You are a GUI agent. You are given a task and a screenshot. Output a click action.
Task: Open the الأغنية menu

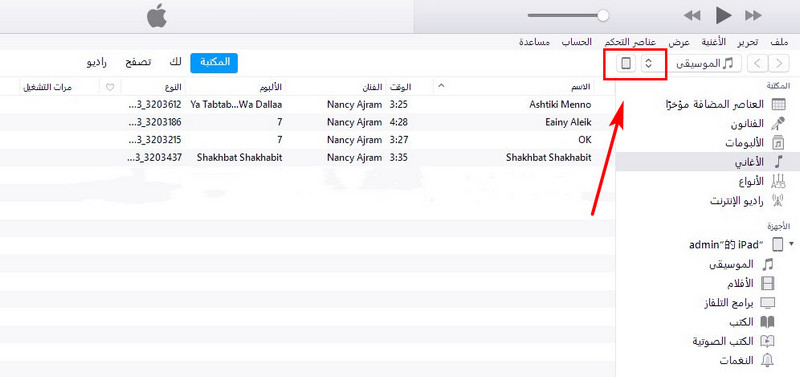(714, 43)
